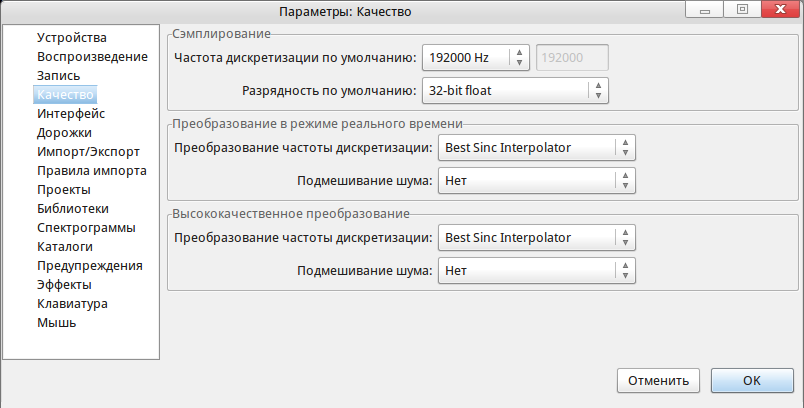Select Устройства in the preferences list
The width and height of the screenshot is (804, 408).
click(x=72, y=38)
